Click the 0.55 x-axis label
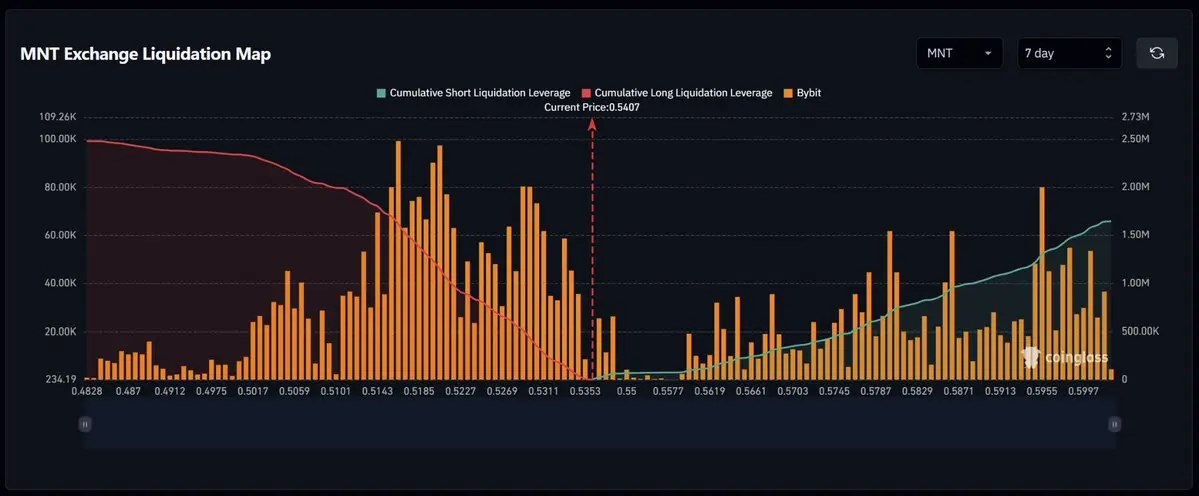1199x496 pixels. click(627, 391)
